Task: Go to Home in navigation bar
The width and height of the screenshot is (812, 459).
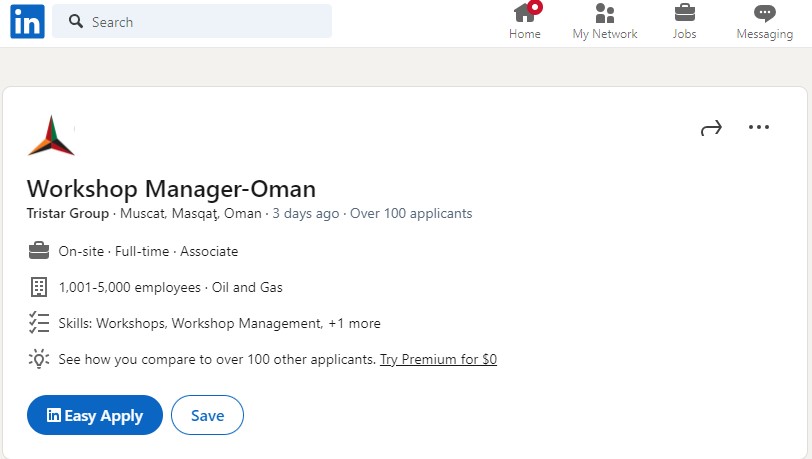Action: click(525, 21)
